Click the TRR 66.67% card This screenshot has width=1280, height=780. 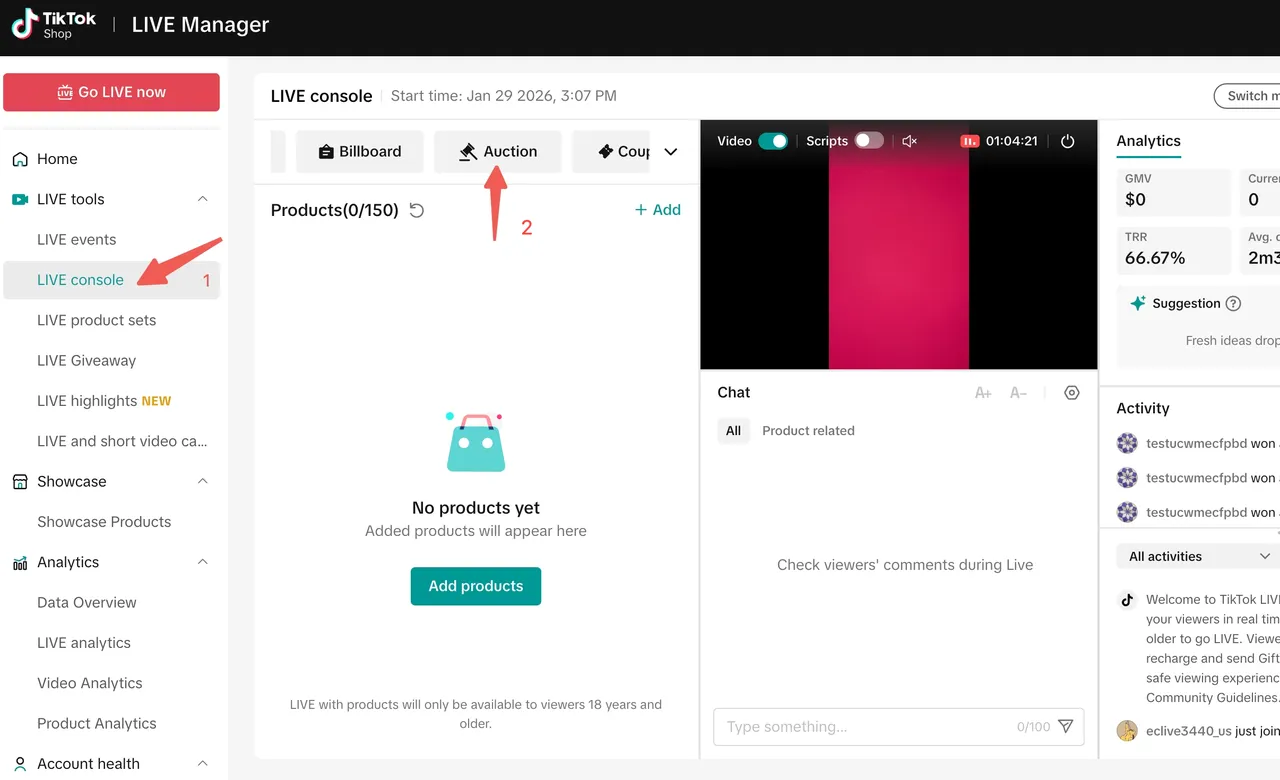[x=1174, y=250]
